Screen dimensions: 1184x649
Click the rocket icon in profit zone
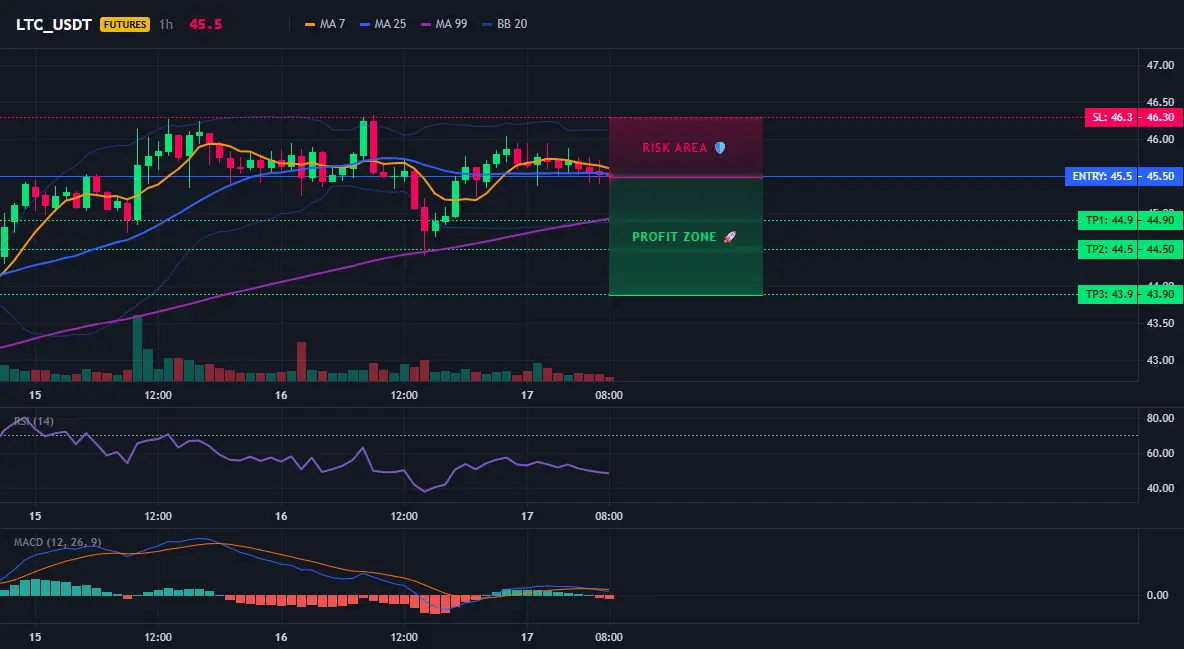point(729,236)
